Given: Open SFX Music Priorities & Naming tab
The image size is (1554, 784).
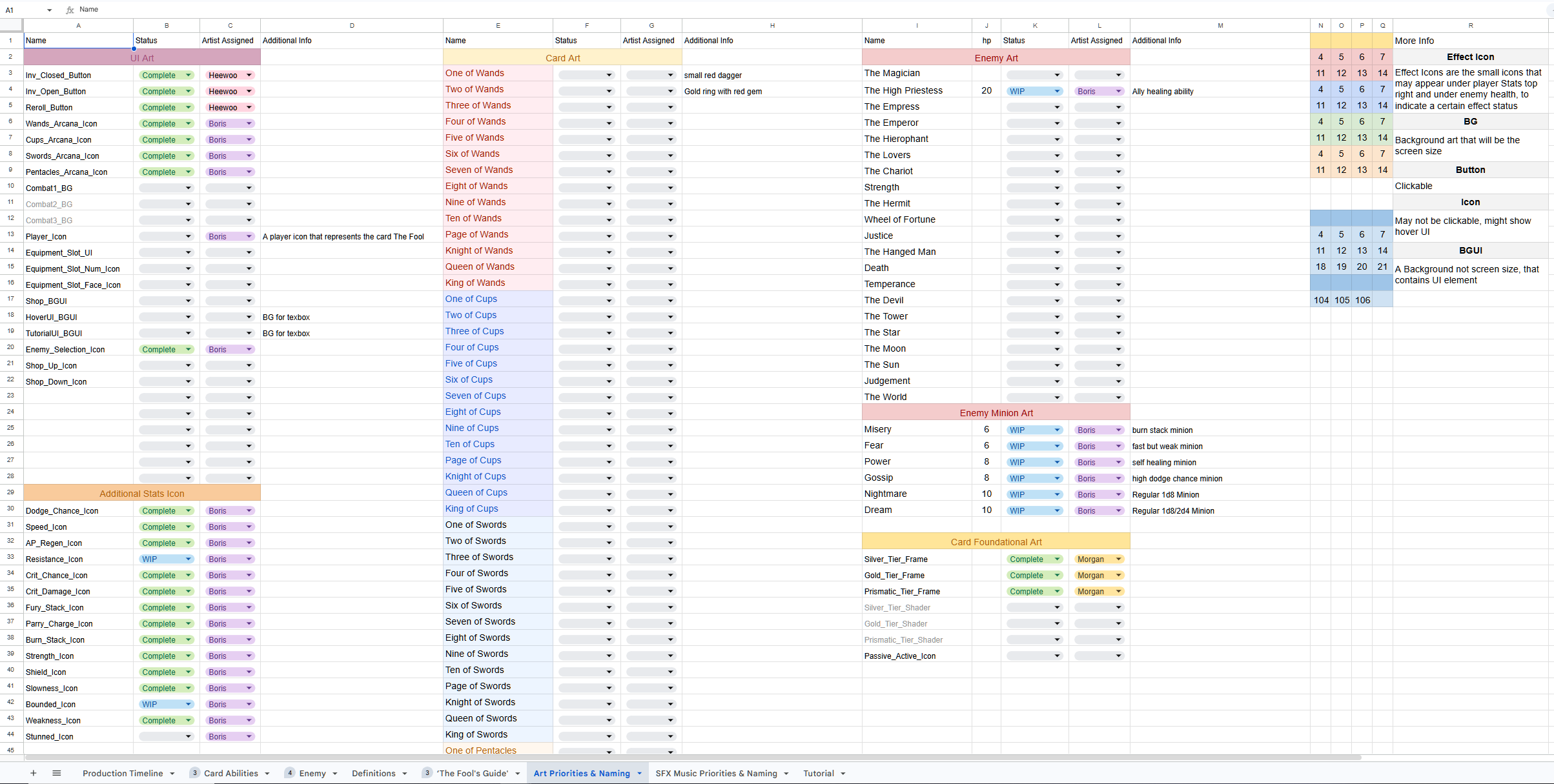Looking at the screenshot, I should click(x=716, y=773).
